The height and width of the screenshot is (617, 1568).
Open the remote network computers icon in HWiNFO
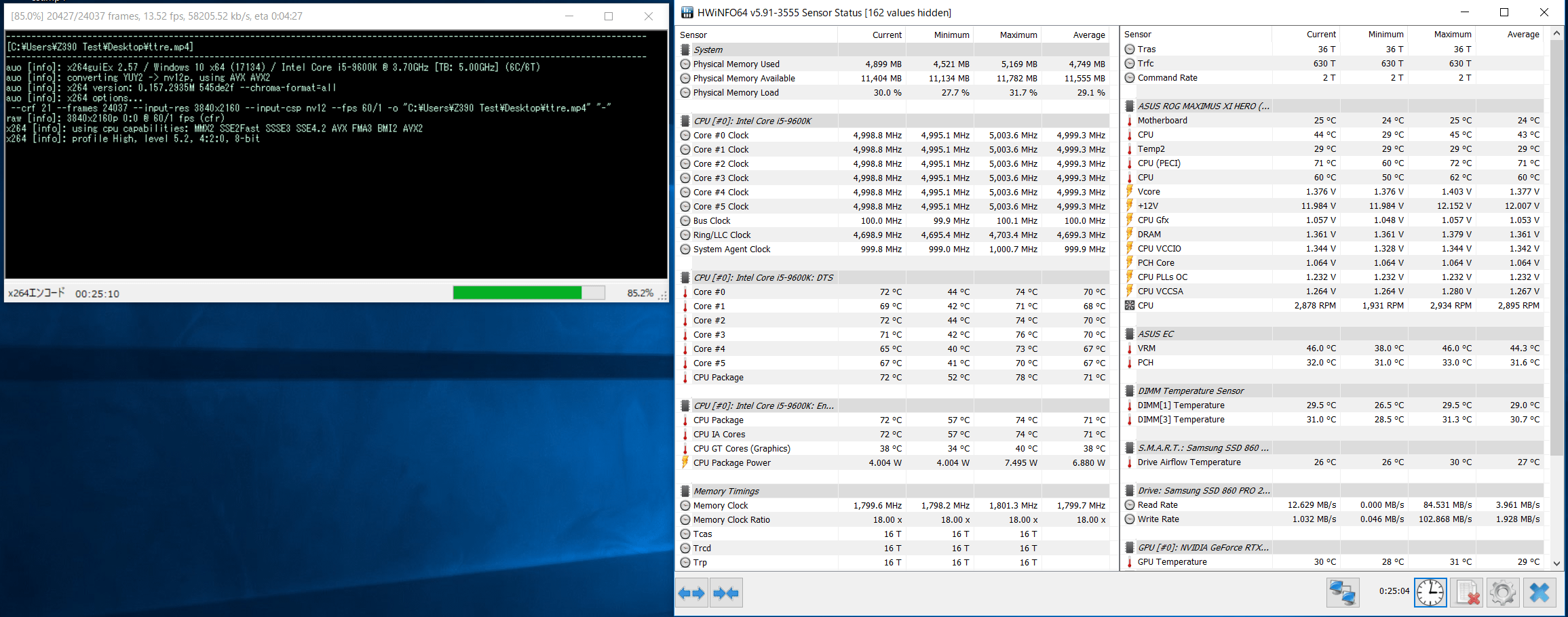pos(1343,593)
